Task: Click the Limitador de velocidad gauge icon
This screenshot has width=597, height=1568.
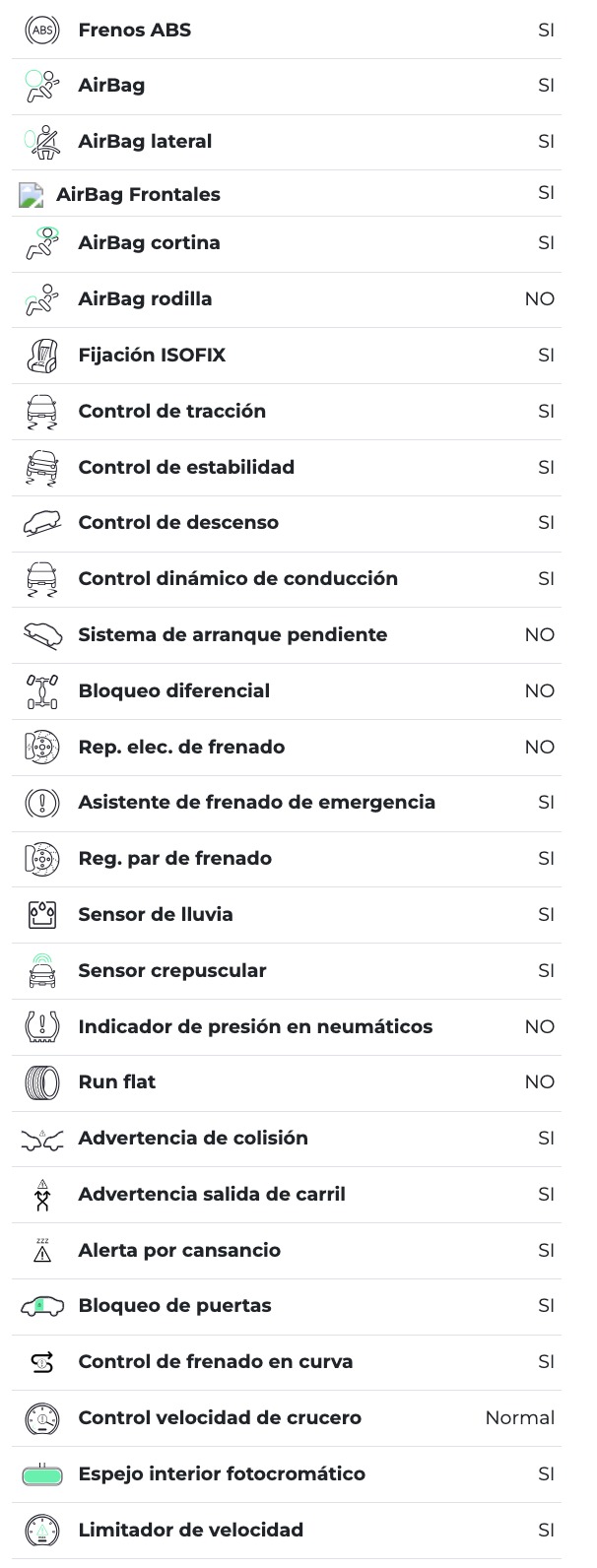Action: coord(41,1531)
